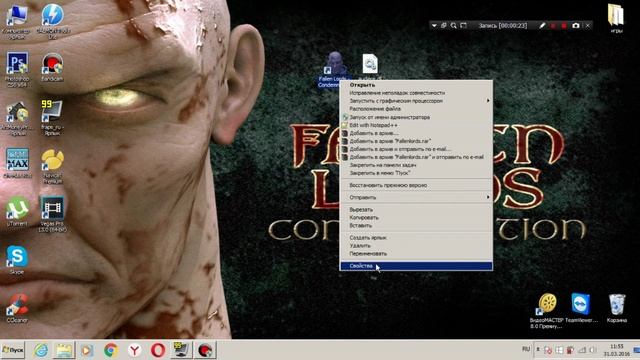Click the copy-windows icon in recorder toolbar
This screenshot has width=640, height=360.
(444, 25)
